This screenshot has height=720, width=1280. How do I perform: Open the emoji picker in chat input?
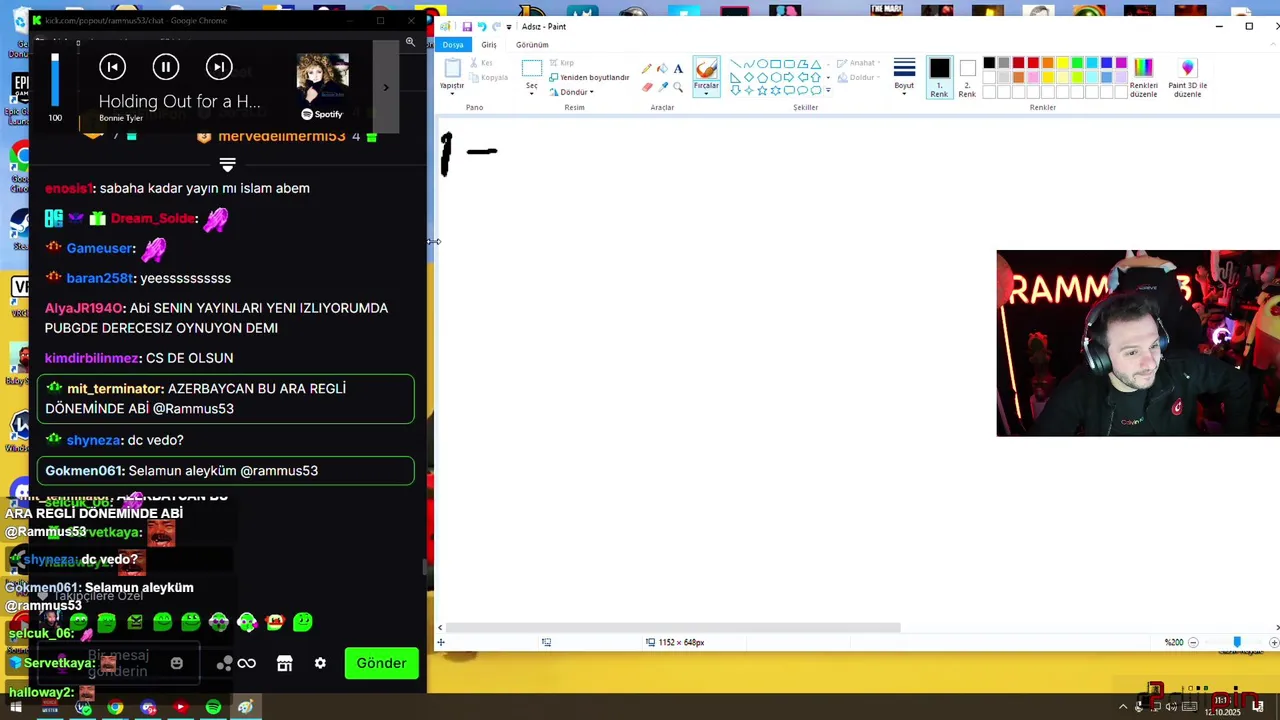(177, 663)
